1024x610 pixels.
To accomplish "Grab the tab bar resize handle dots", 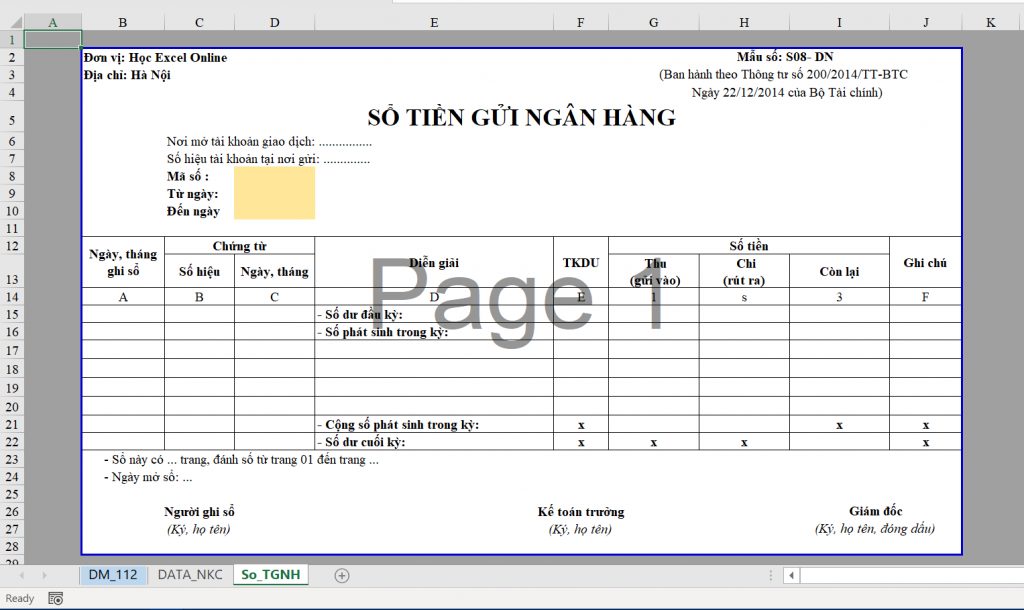I will (770, 575).
